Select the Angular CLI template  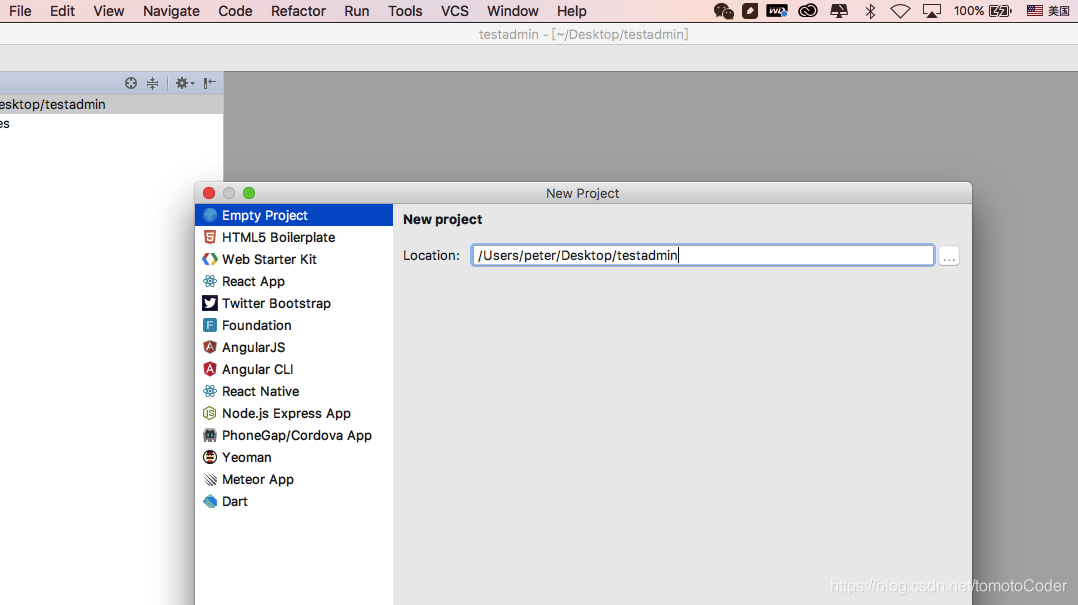[x=294, y=369]
